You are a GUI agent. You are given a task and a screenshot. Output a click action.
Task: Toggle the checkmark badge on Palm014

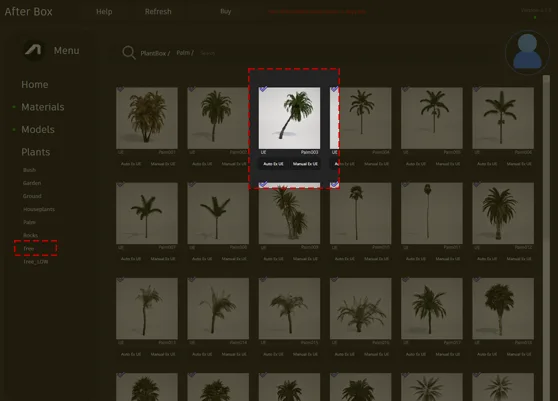click(192, 279)
